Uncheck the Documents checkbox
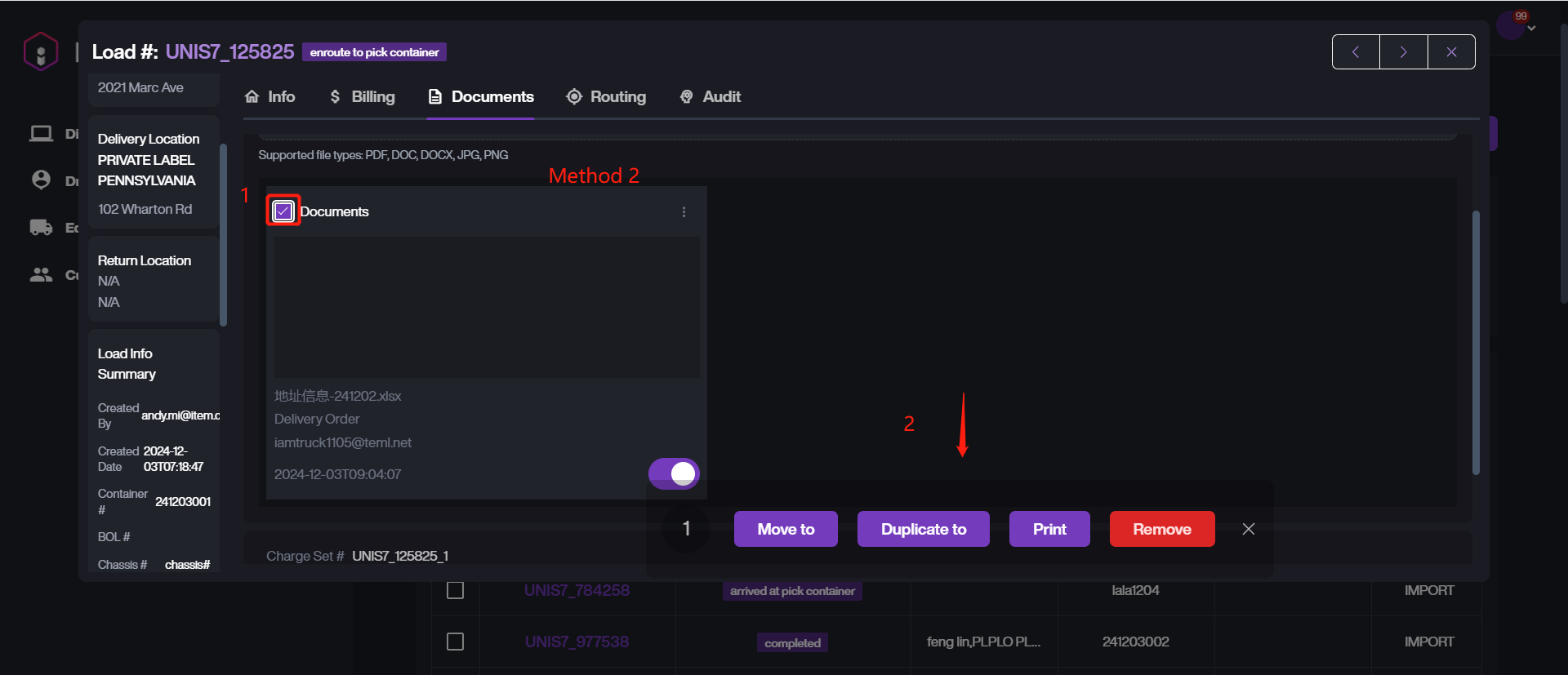The width and height of the screenshot is (1568, 675). (283, 211)
